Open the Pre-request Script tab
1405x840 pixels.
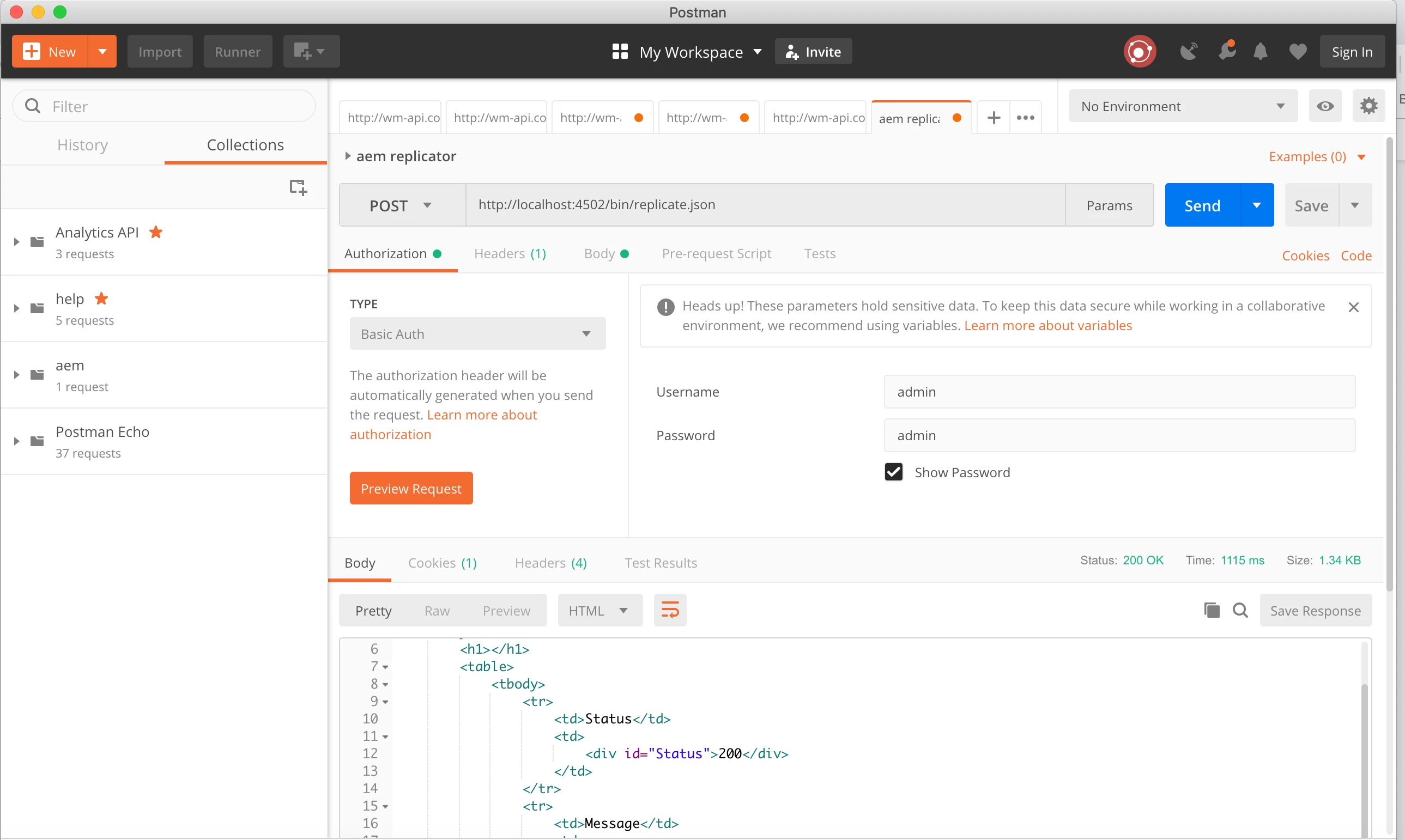[x=716, y=254]
